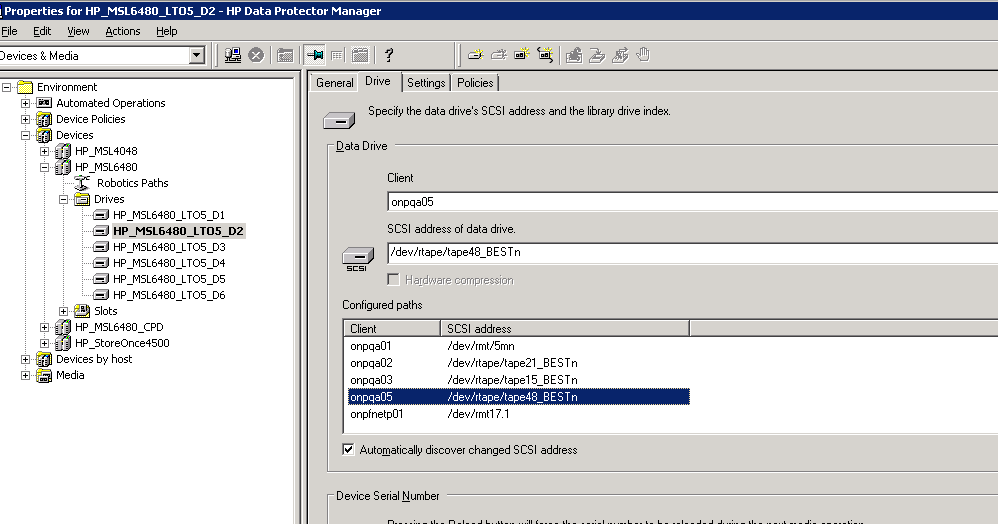Viewport: 998px width, 524px height.
Task: Expand the Device Policies node
Action: [25, 119]
